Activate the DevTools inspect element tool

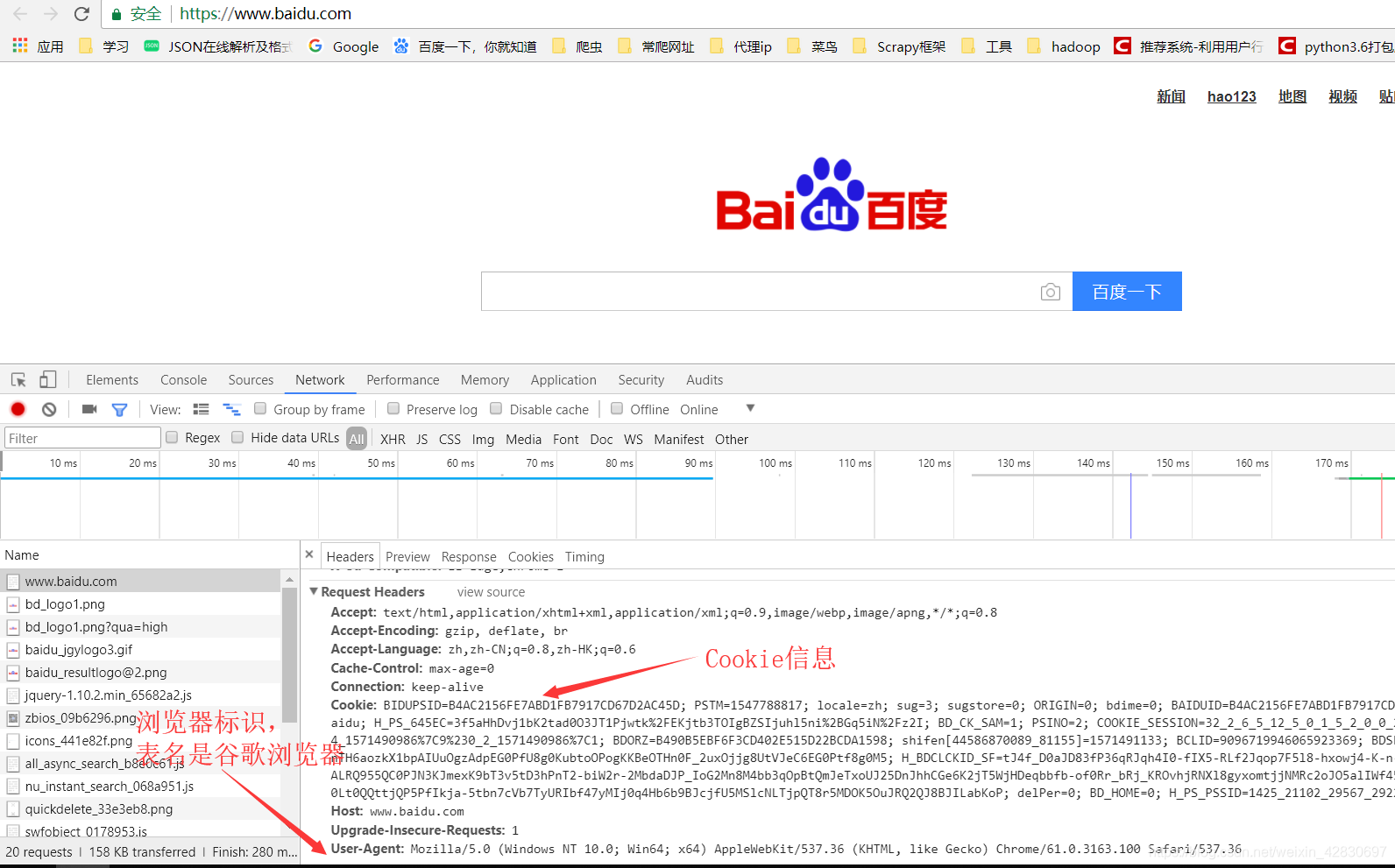(18, 379)
